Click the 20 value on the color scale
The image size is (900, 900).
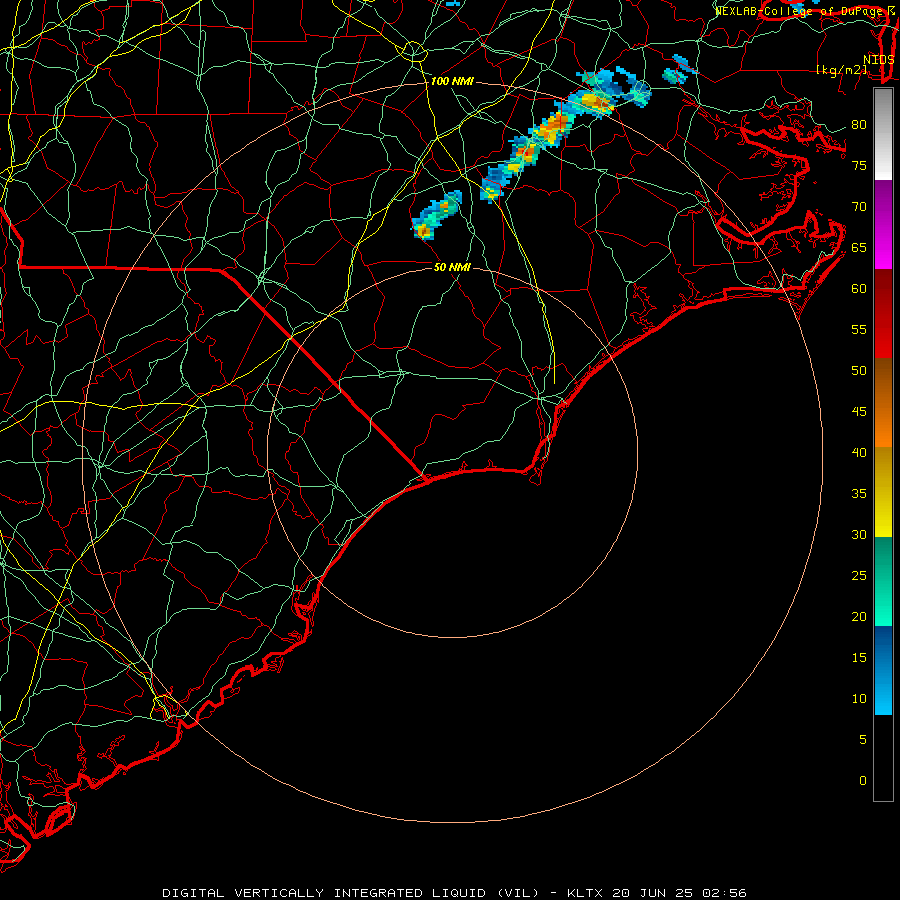(859, 616)
